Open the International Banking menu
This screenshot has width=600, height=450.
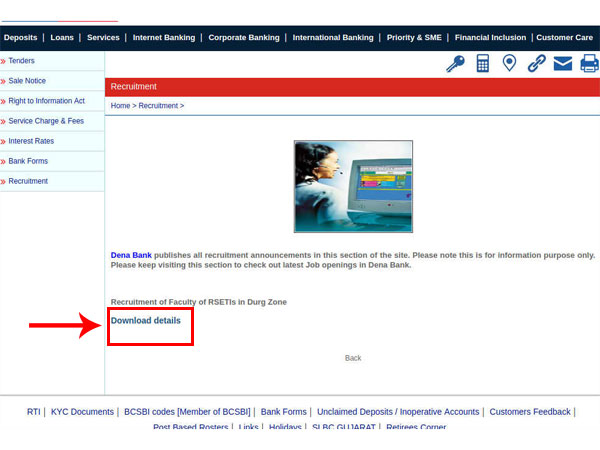[333, 38]
